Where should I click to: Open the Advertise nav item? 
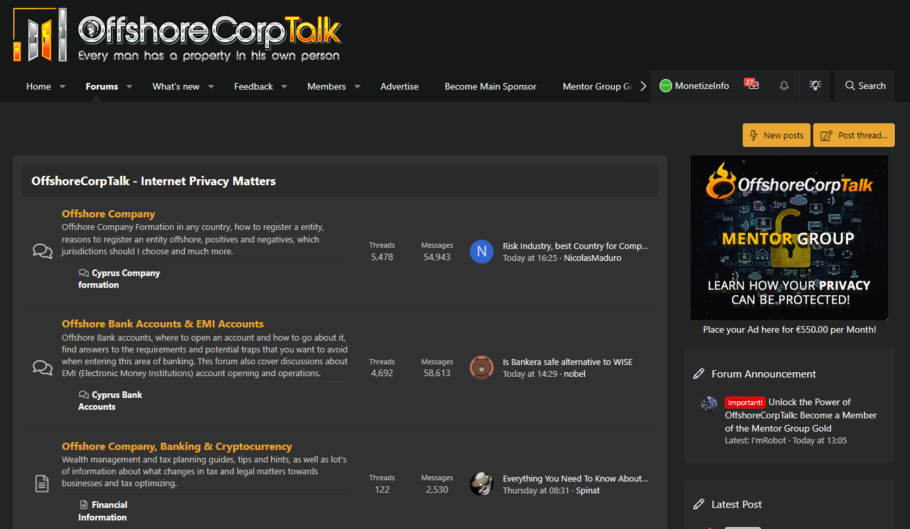coord(399,86)
